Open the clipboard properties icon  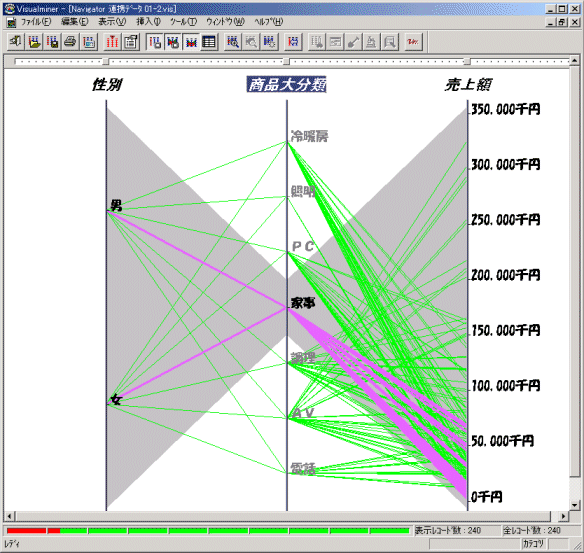coord(131,41)
